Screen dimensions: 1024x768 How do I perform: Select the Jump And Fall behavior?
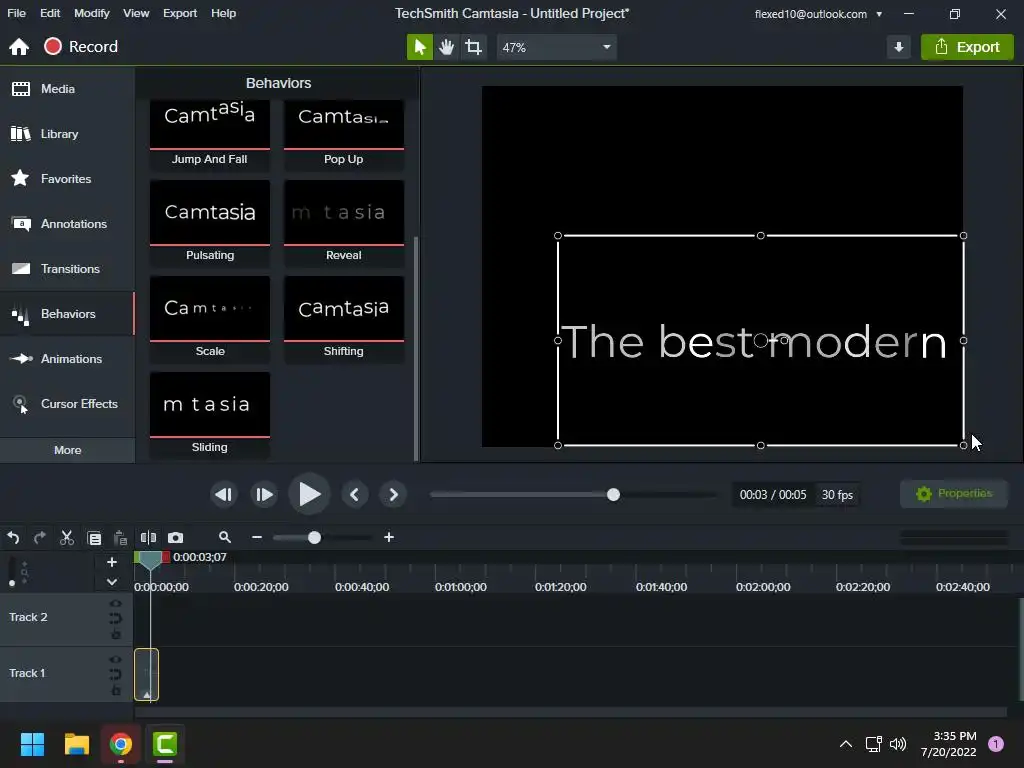click(x=210, y=135)
